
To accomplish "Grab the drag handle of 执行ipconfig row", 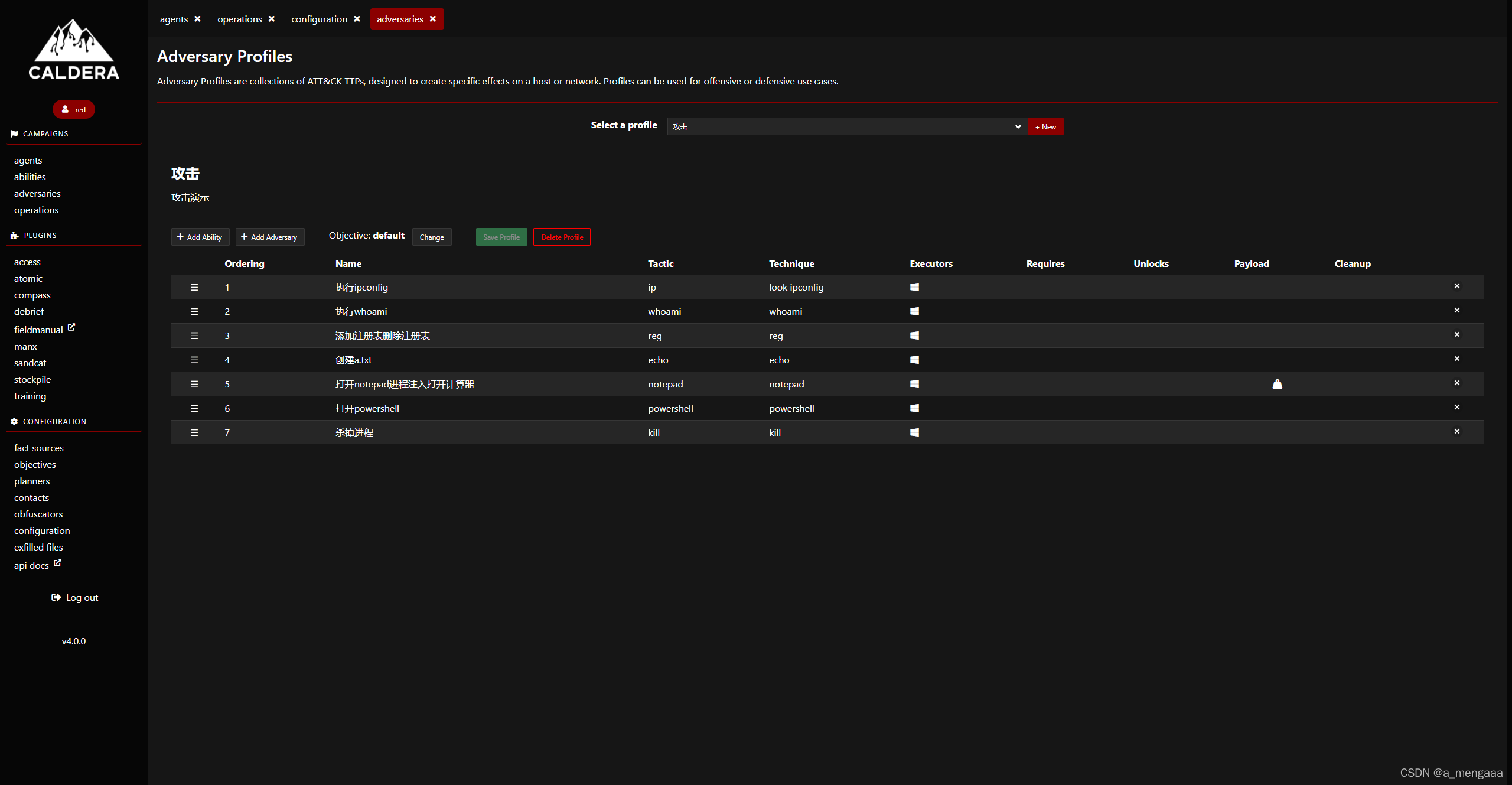I will pos(194,287).
